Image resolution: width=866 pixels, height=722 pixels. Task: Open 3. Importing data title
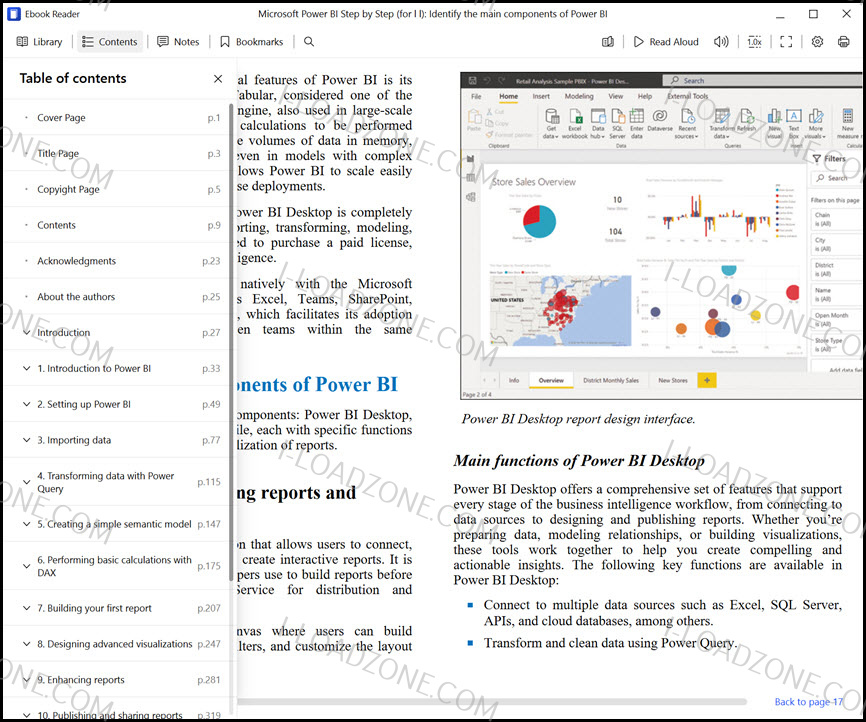click(74, 440)
